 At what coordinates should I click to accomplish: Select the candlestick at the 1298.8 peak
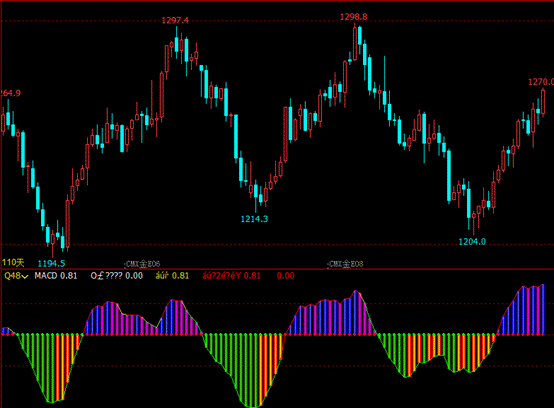[x=355, y=42]
